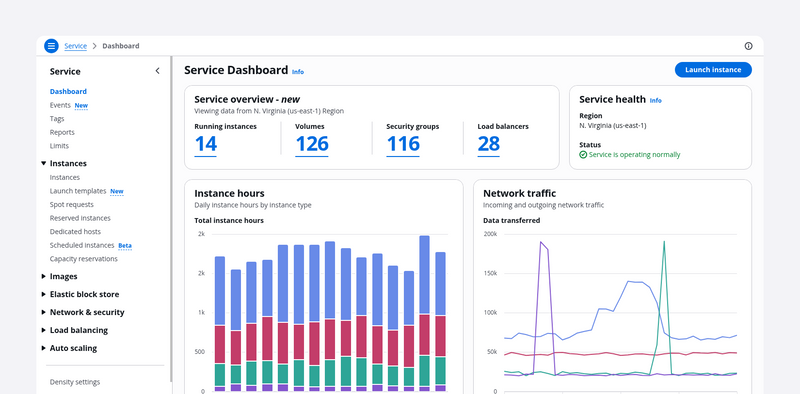The image size is (800, 394).
Task: Click 'N. Virginia (us-east-1)' under Region
Action: pos(614,126)
